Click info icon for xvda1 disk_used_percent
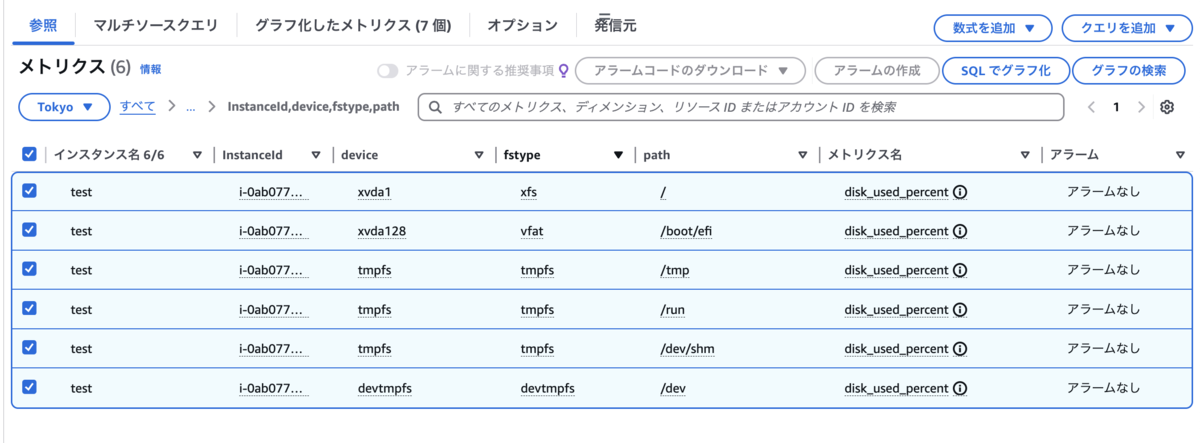 960,192
